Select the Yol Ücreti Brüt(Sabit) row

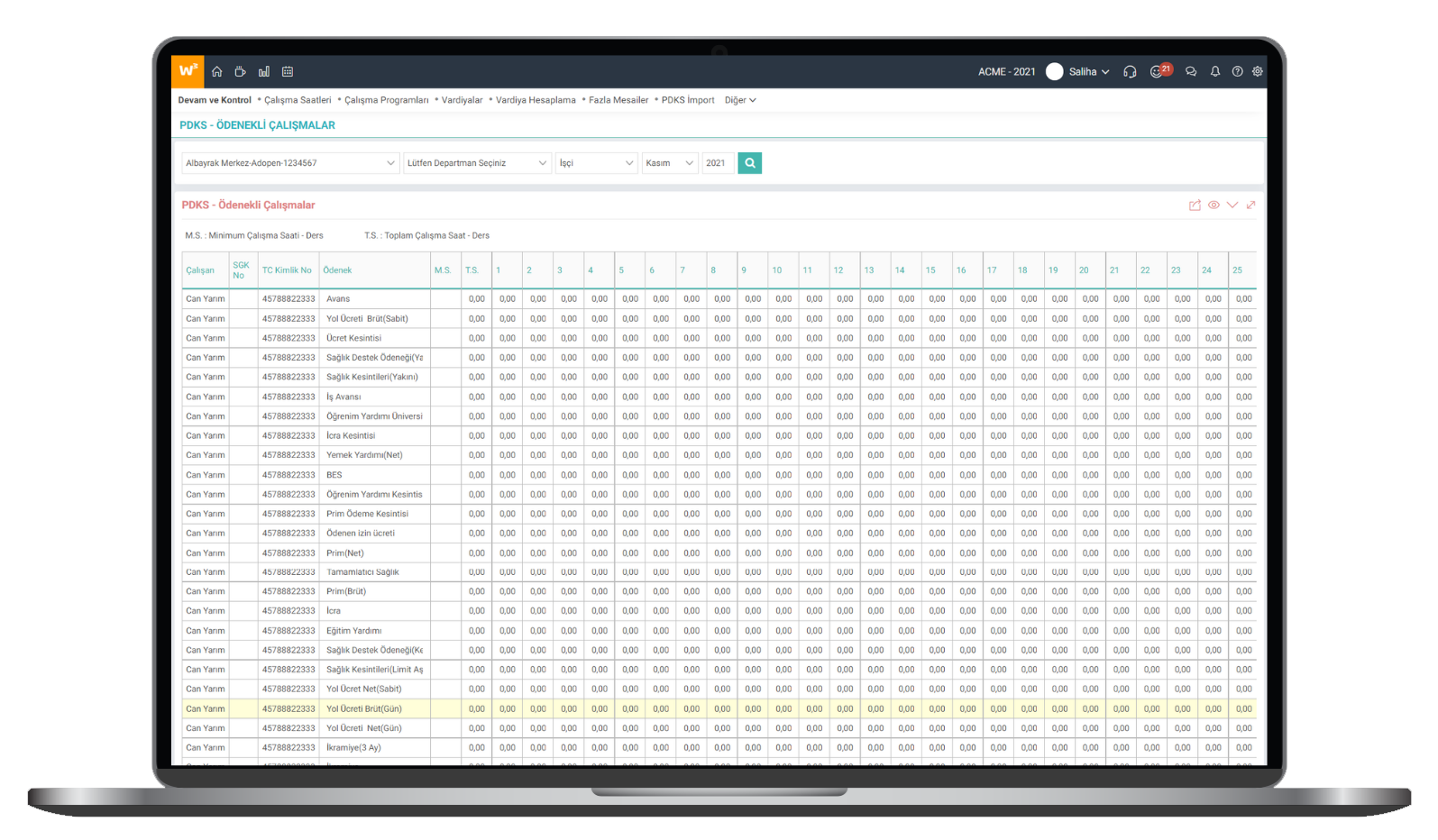[719, 319]
